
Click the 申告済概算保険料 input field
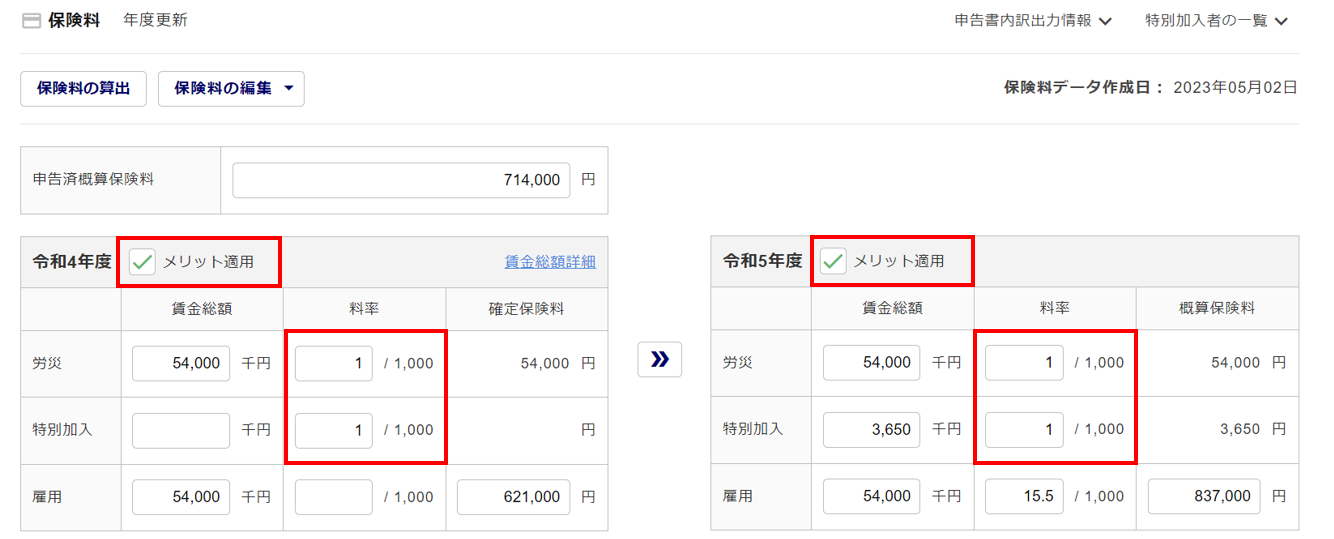[401, 180]
